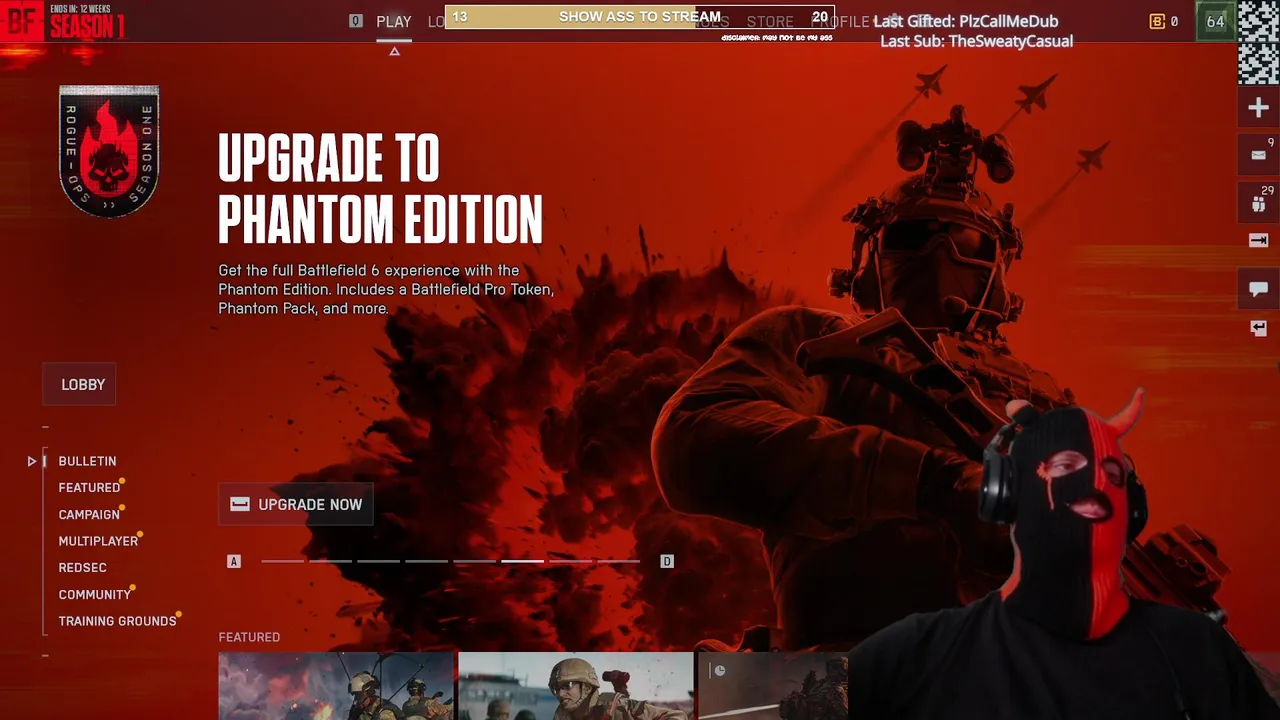Viewport: 1280px width, 720px height.
Task: Click the Tab key arrow icon
Action: click(x=1258, y=240)
